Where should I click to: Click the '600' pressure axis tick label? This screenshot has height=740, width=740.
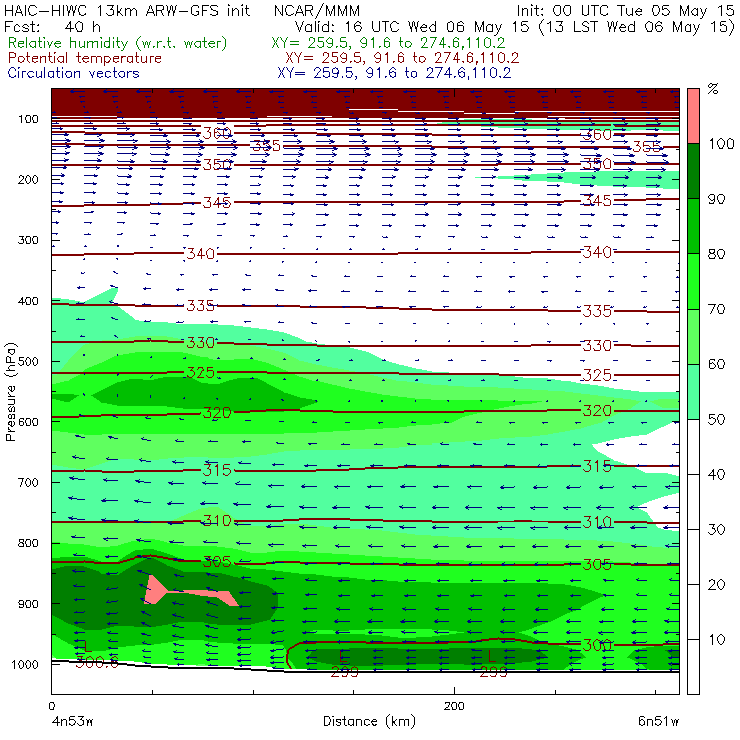pos(28,422)
